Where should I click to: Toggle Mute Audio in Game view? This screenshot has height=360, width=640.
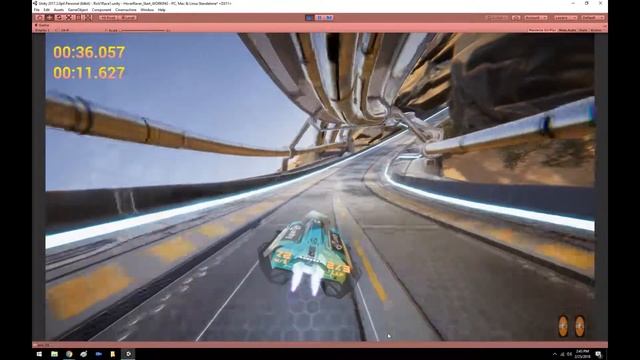pos(567,30)
